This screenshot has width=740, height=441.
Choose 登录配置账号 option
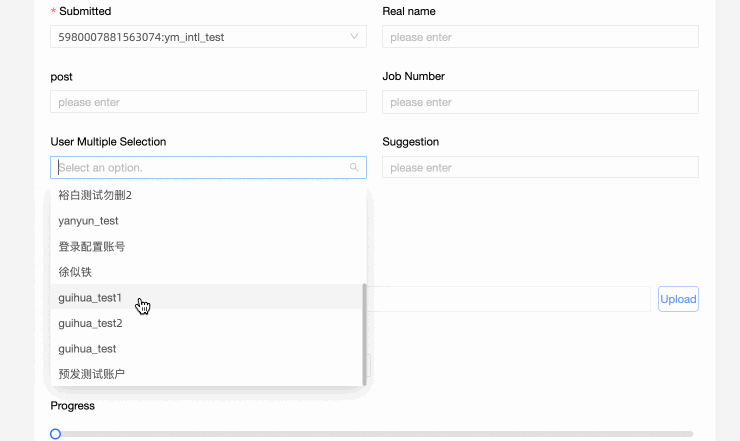92,246
